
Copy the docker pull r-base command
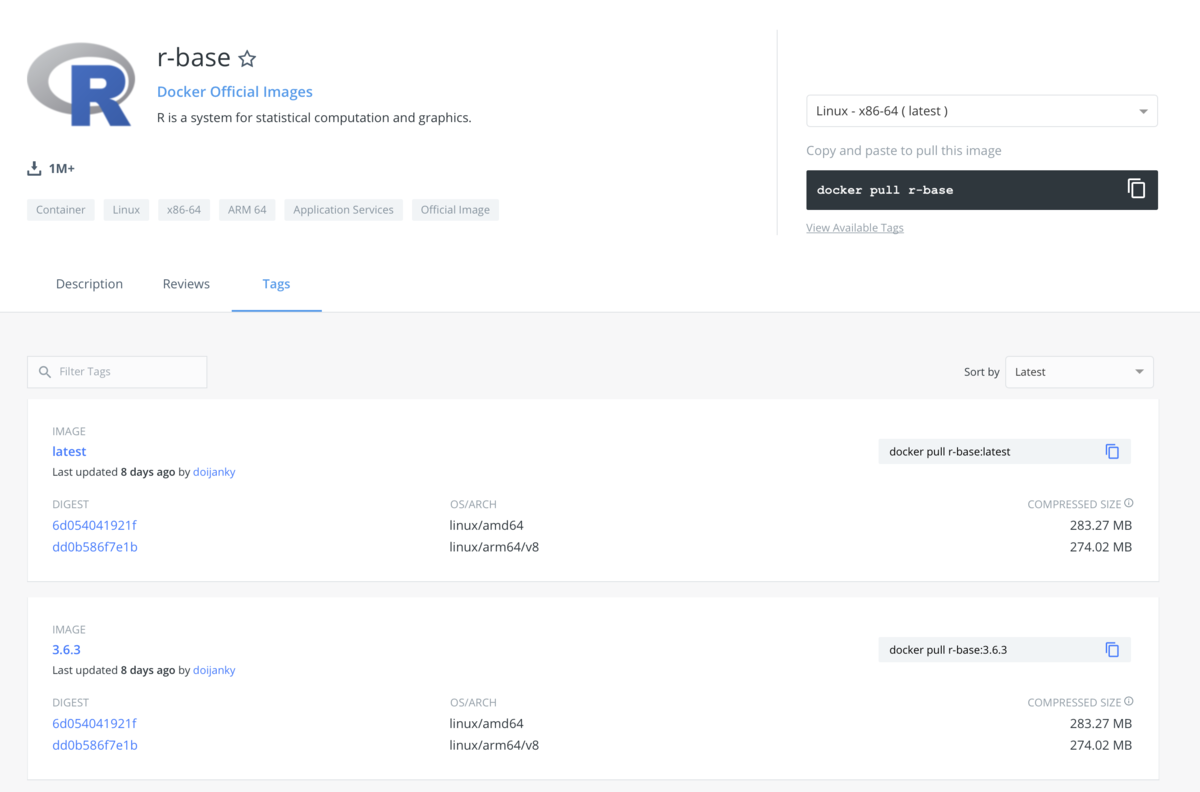coord(1136,189)
